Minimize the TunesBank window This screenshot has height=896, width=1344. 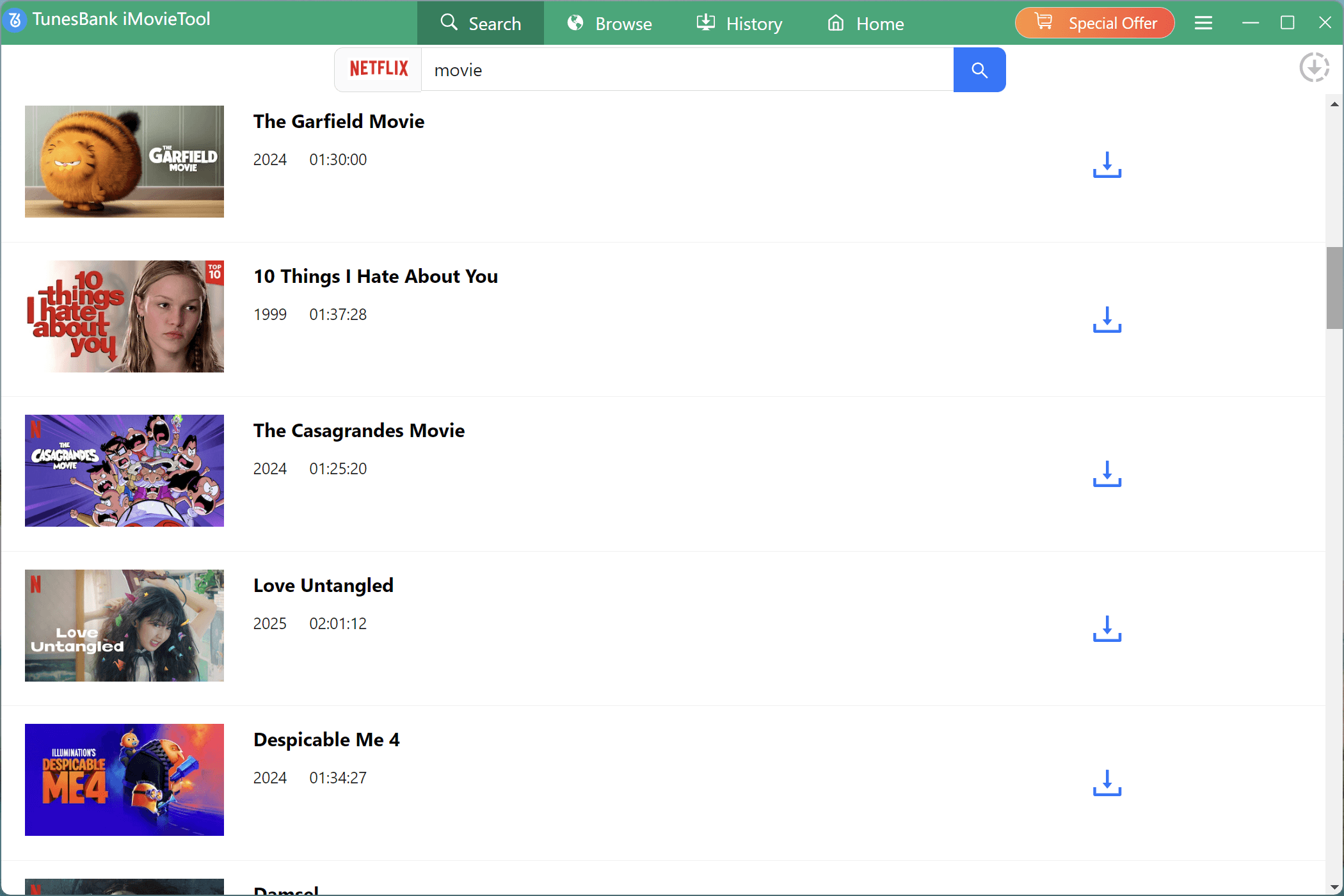(x=1250, y=22)
